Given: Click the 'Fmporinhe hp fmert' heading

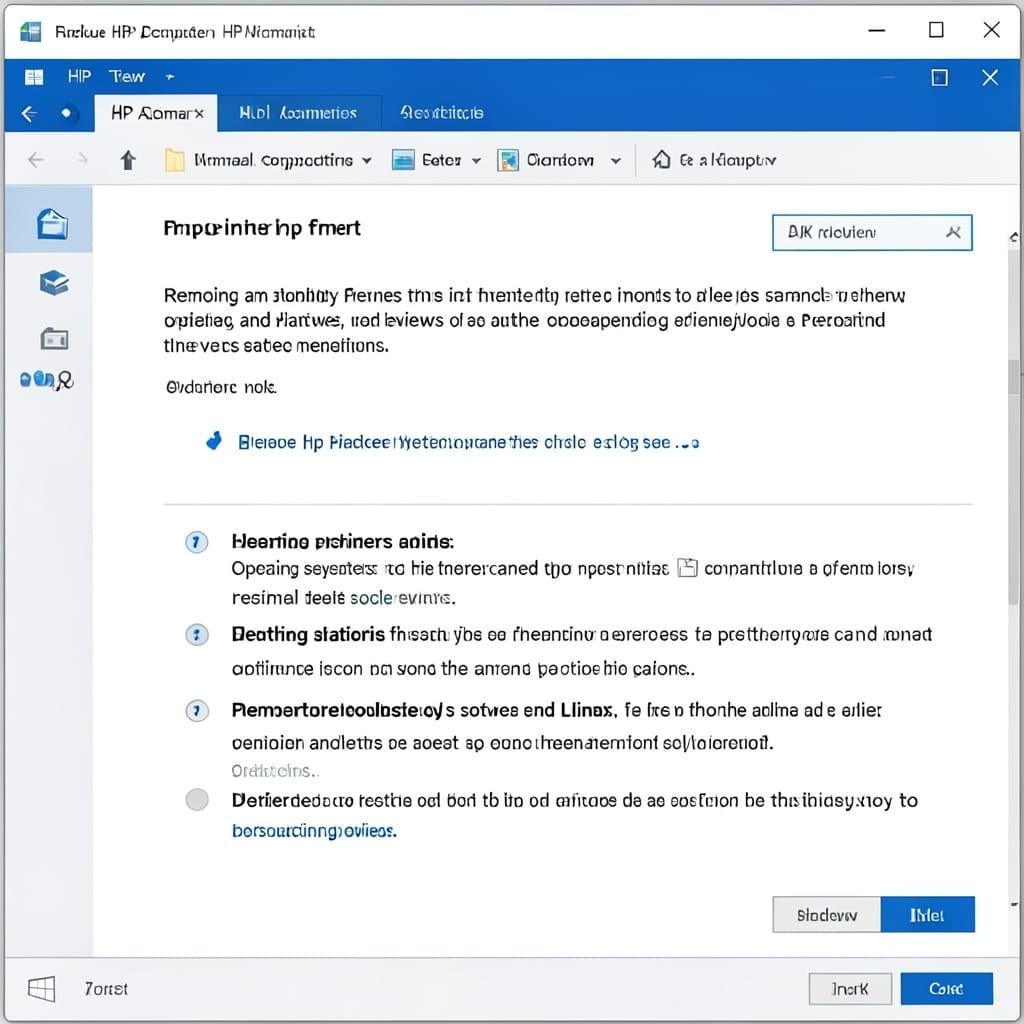Looking at the screenshot, I should point(262,228).
